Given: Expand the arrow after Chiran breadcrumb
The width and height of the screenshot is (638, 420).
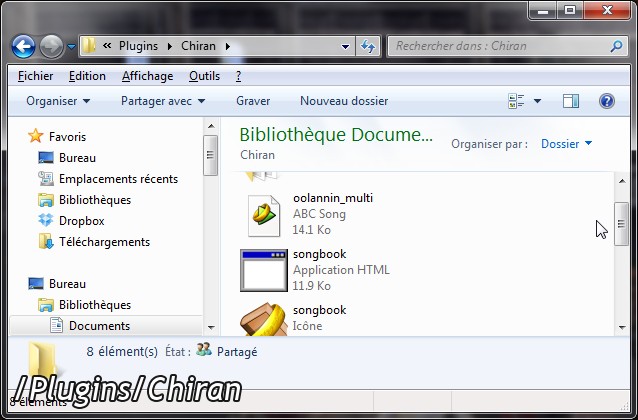Looking at the screenshot, I should click(228, 46).
